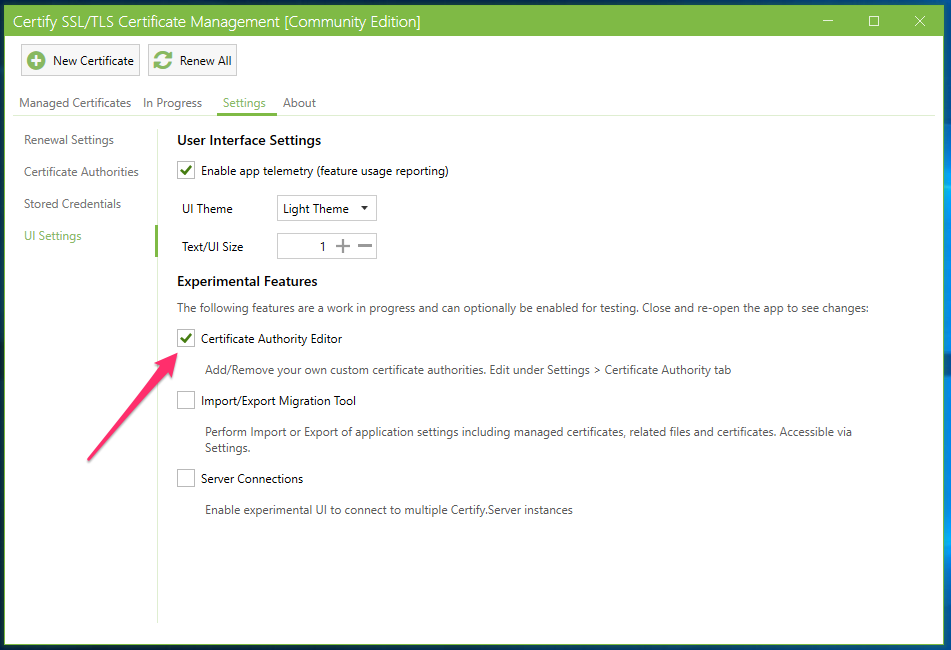Open Renewal Settings section
This screenshot has width=951, height=650.
coord(69,140)
